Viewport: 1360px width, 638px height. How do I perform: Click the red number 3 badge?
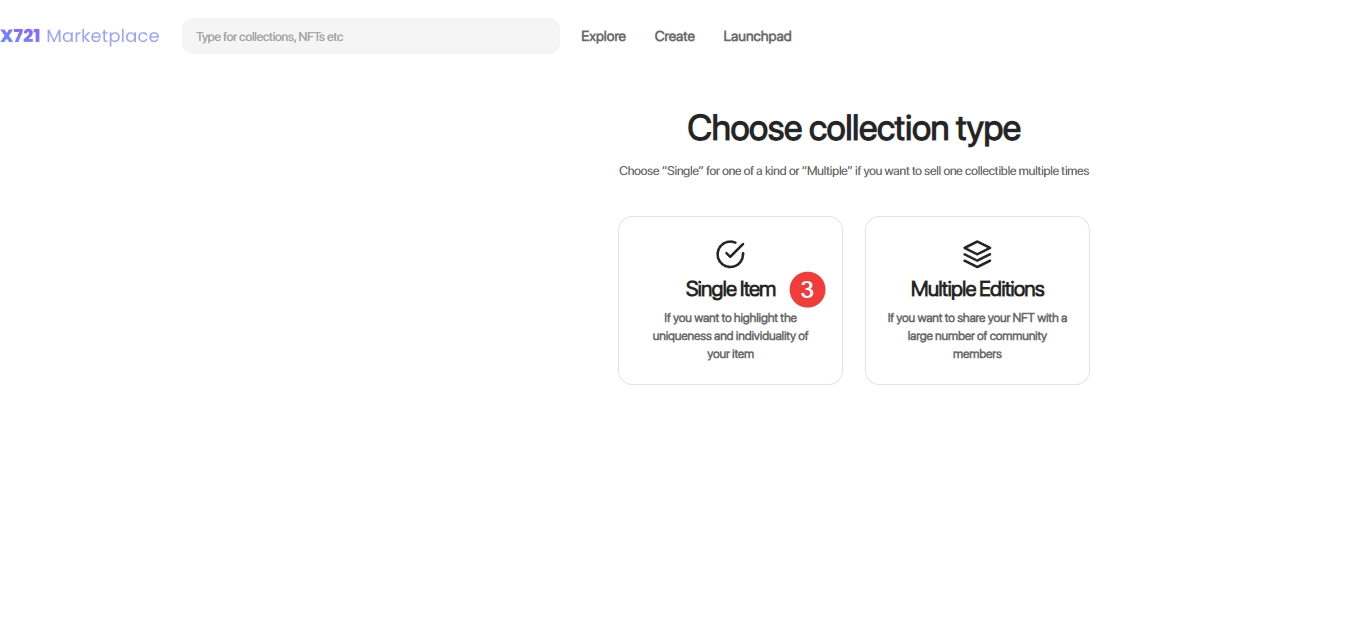point(807,290)
